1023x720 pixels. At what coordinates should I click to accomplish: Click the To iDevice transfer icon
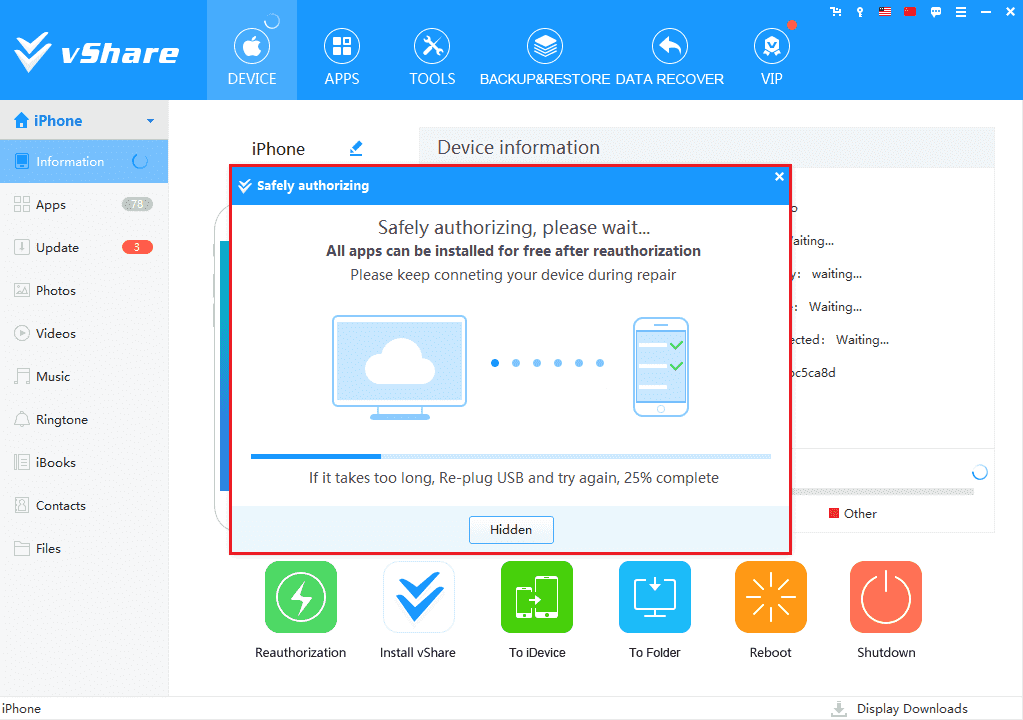[x=537, y=597]
